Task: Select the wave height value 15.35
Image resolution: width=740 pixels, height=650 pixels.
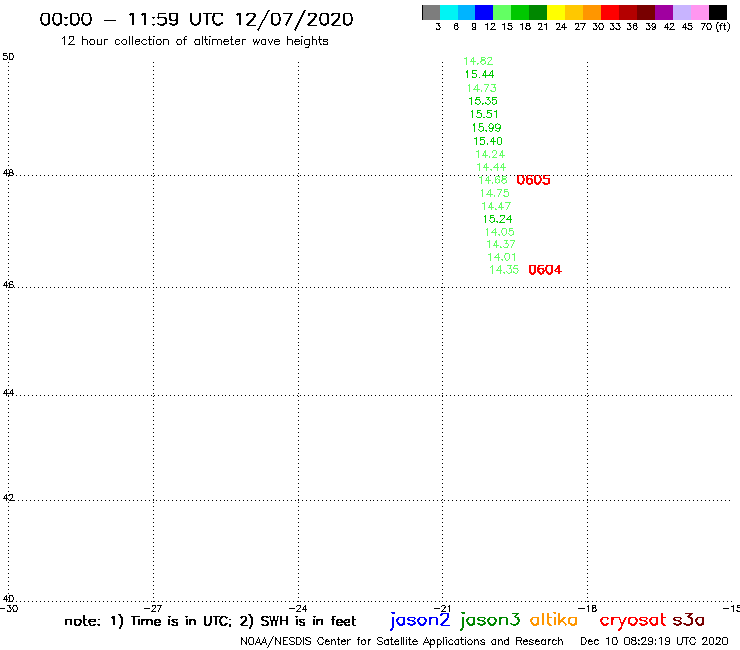Action: click(483, 101)
